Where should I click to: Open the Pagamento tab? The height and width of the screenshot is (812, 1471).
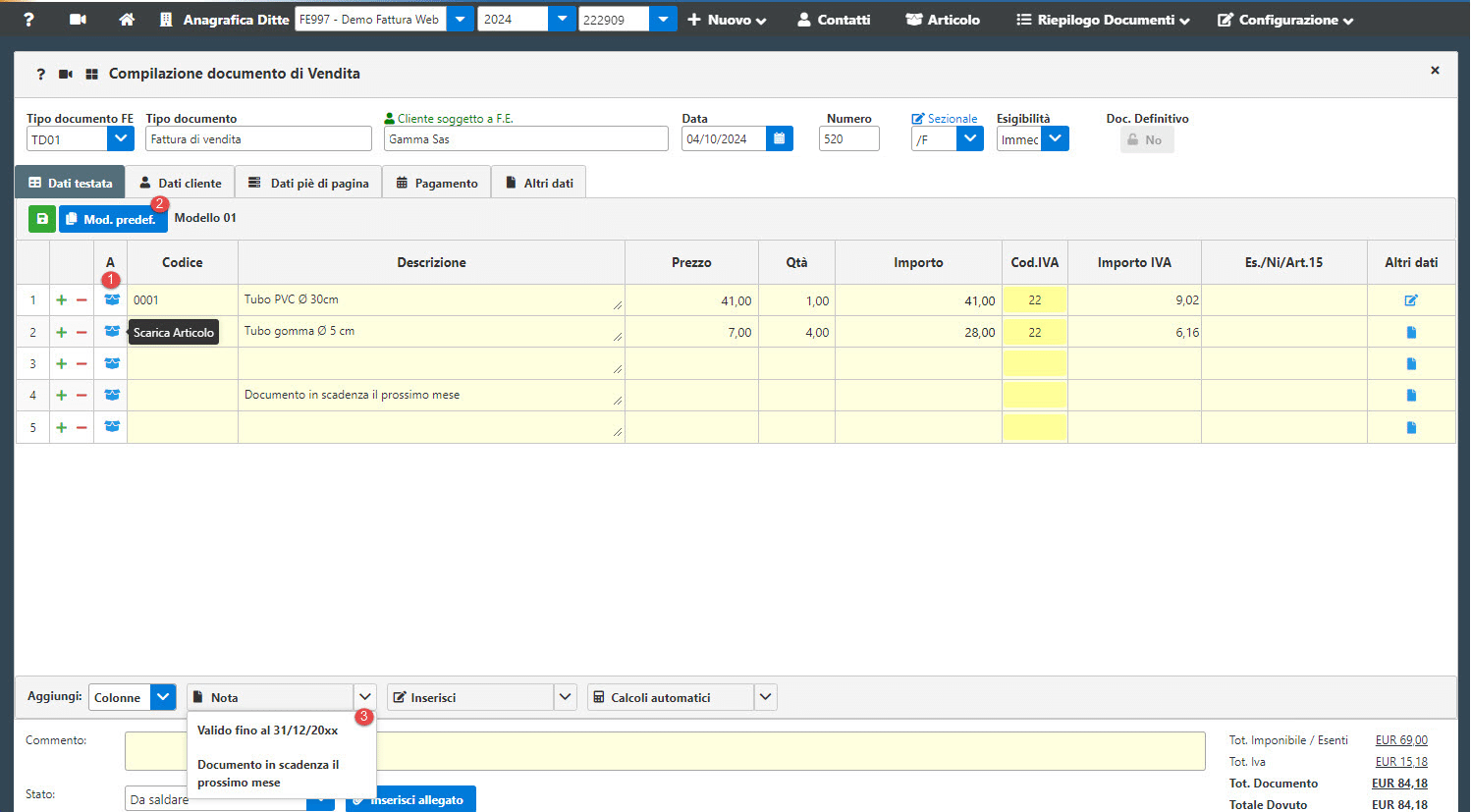437,184
